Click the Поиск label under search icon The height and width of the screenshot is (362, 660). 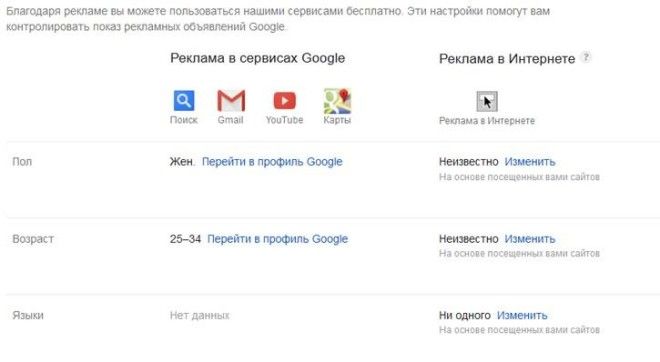(184, 120)
